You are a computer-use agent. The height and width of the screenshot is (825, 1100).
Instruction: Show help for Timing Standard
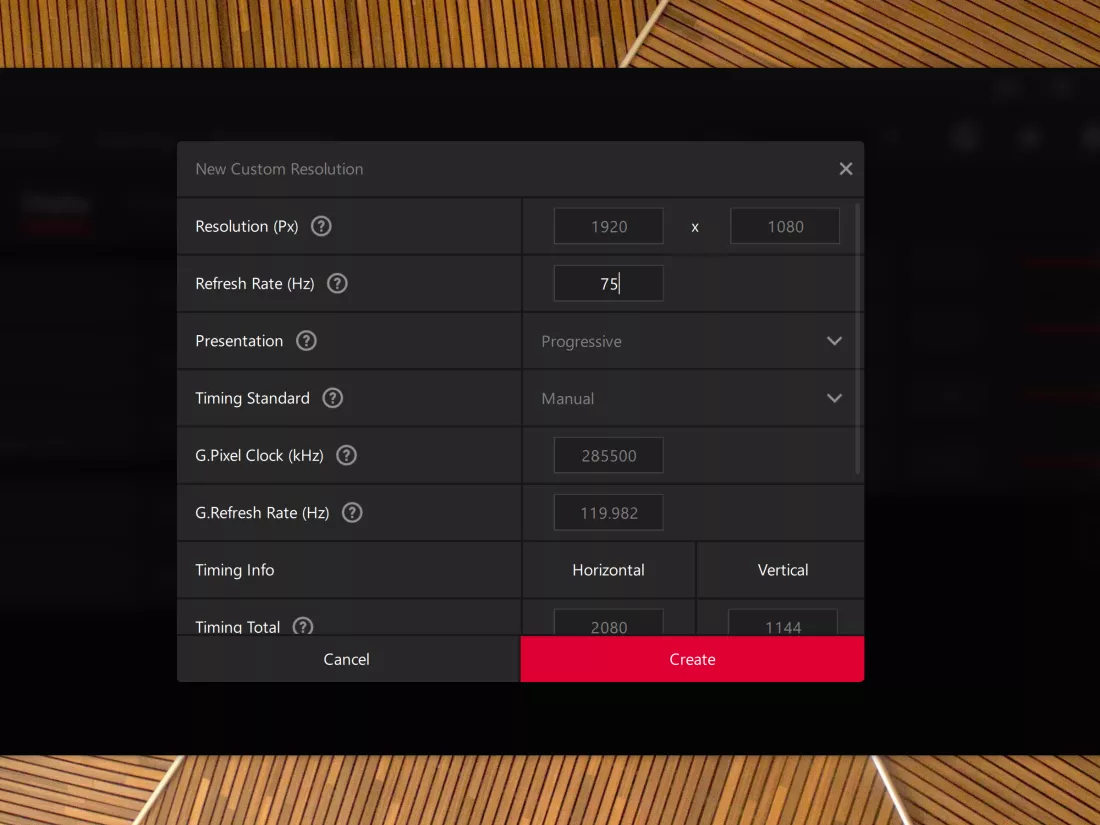(x=333, y=398)
